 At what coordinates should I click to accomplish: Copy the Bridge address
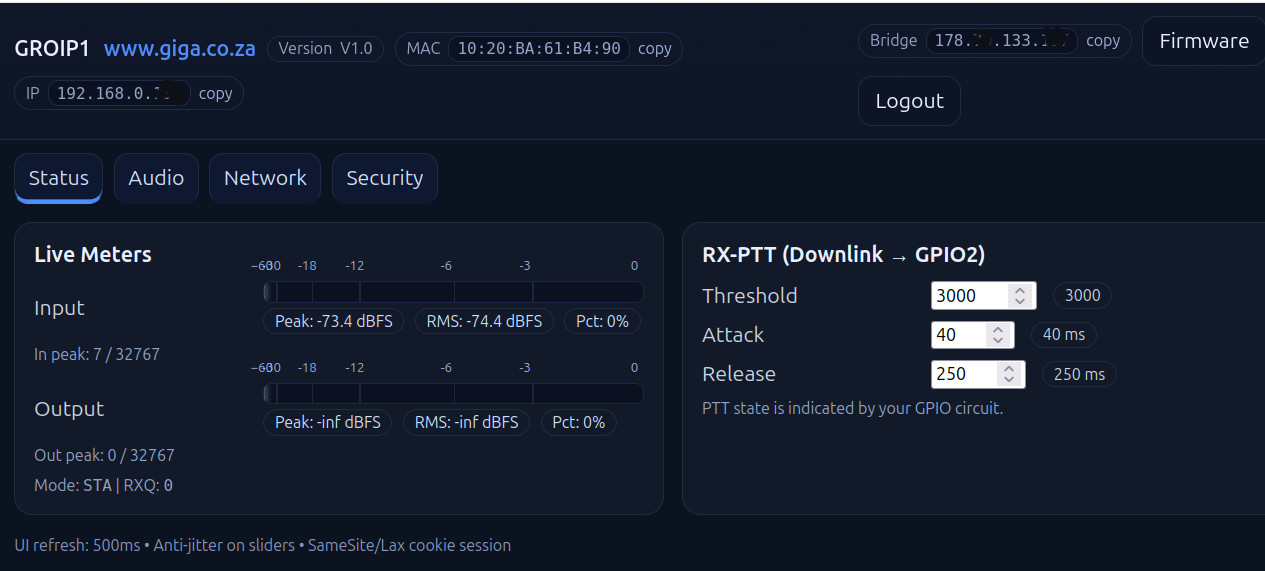[1103, 41]
